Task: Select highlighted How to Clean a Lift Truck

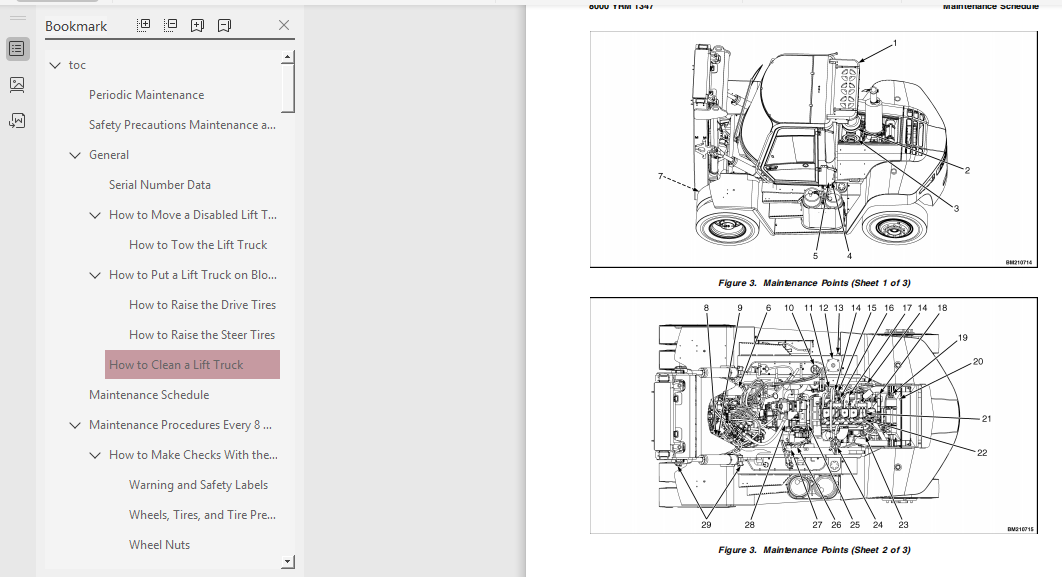Action: click(192, 364)
